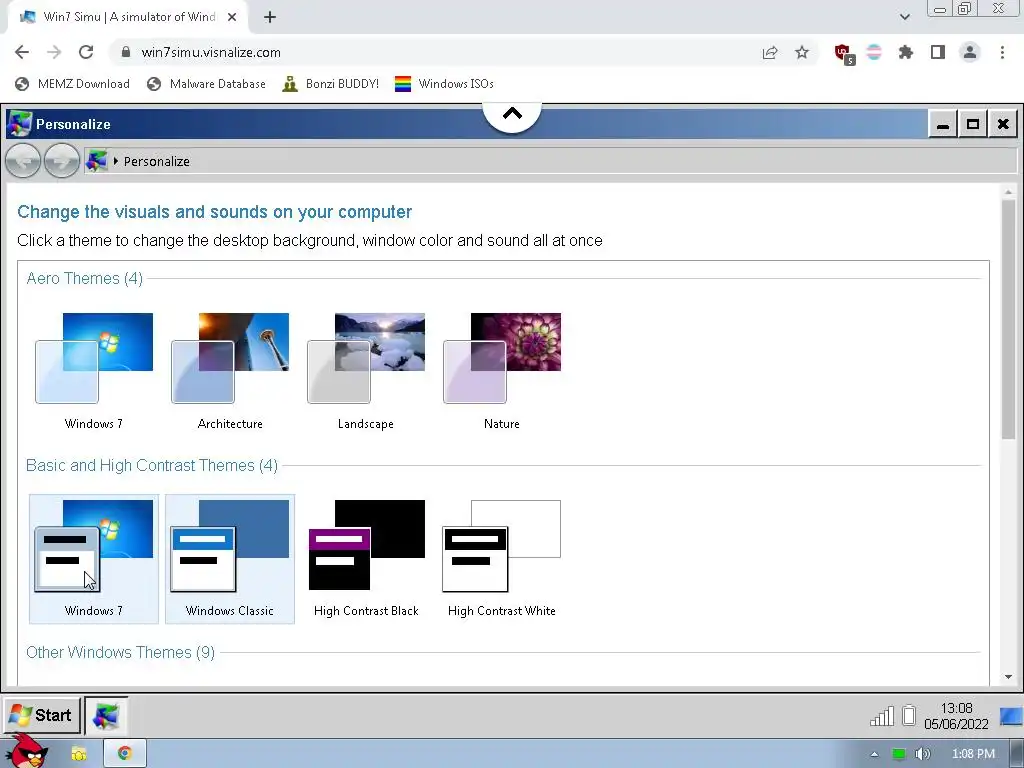Click the simulator battery icon

point(908,715)
